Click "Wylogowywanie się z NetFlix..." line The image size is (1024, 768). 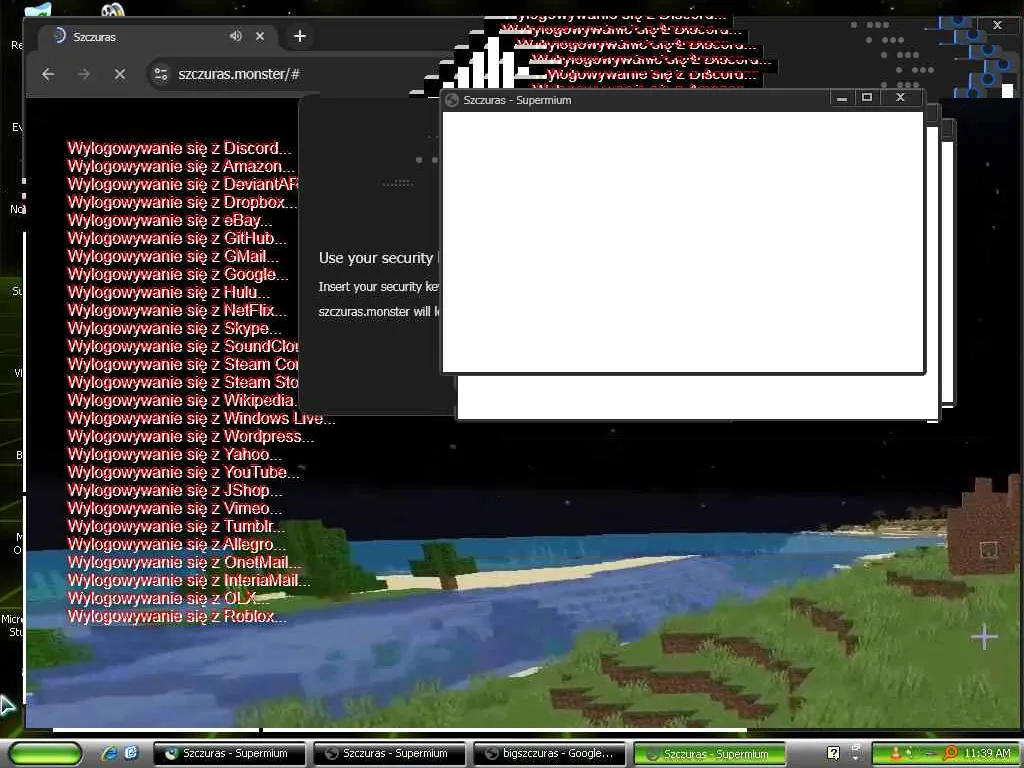pos(177,310)
